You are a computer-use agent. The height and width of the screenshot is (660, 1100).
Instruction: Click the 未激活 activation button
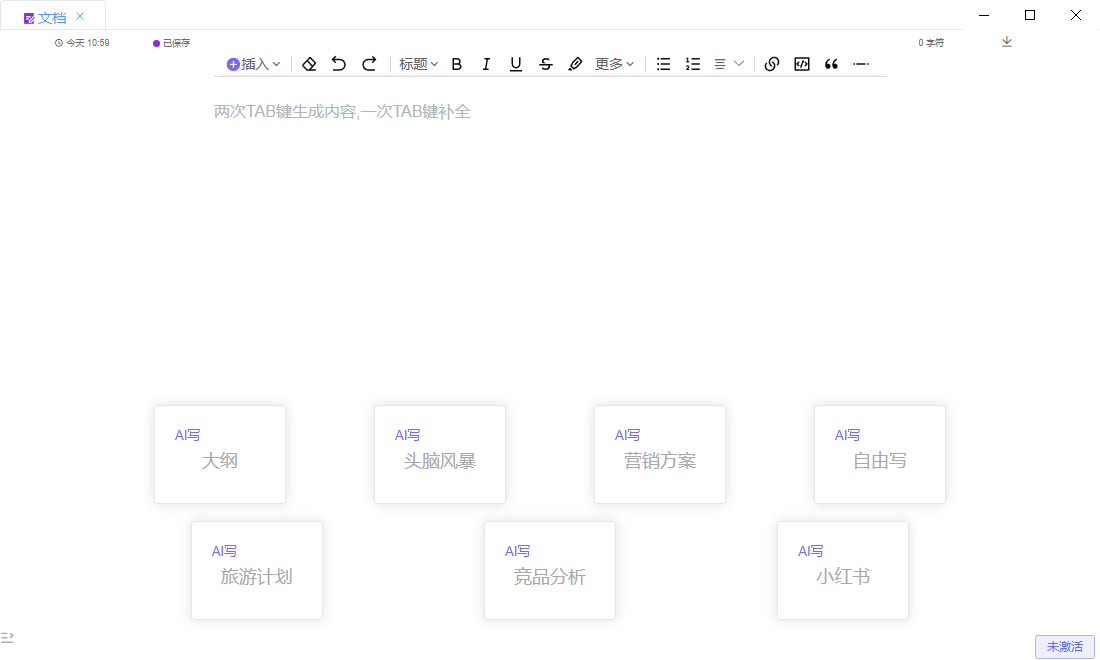pos(1064,646)
